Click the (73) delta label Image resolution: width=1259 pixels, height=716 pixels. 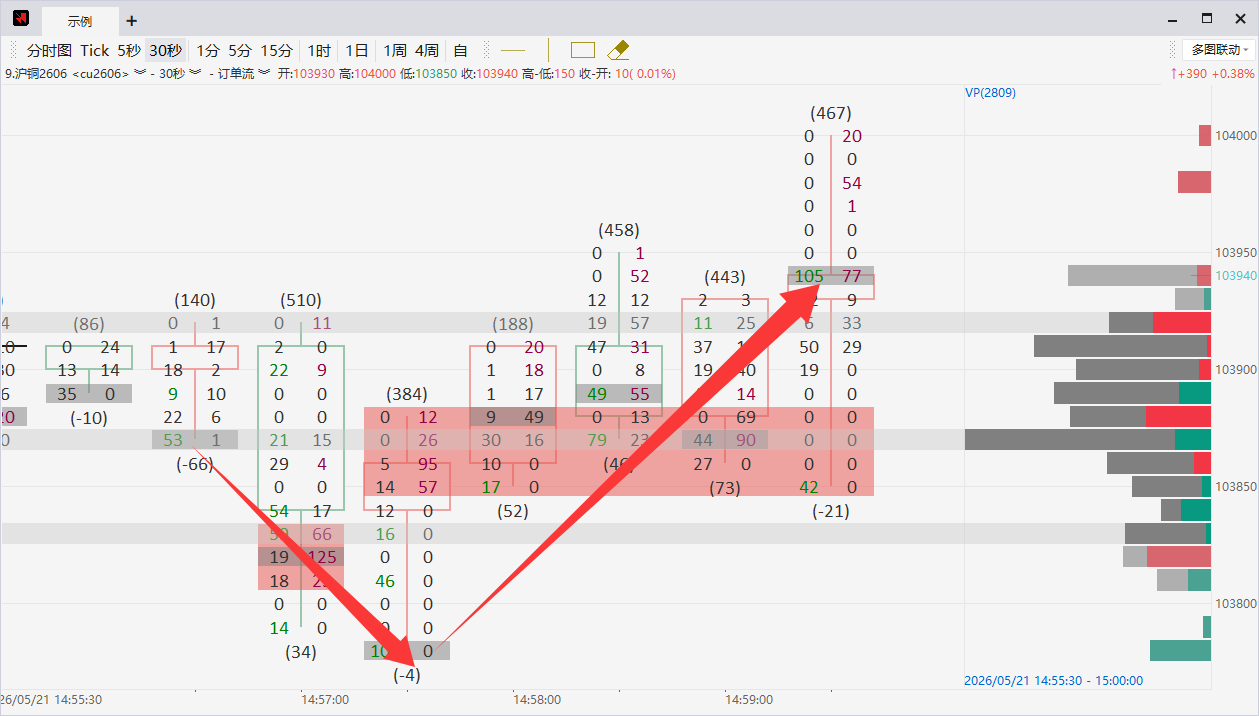[725, 488]
